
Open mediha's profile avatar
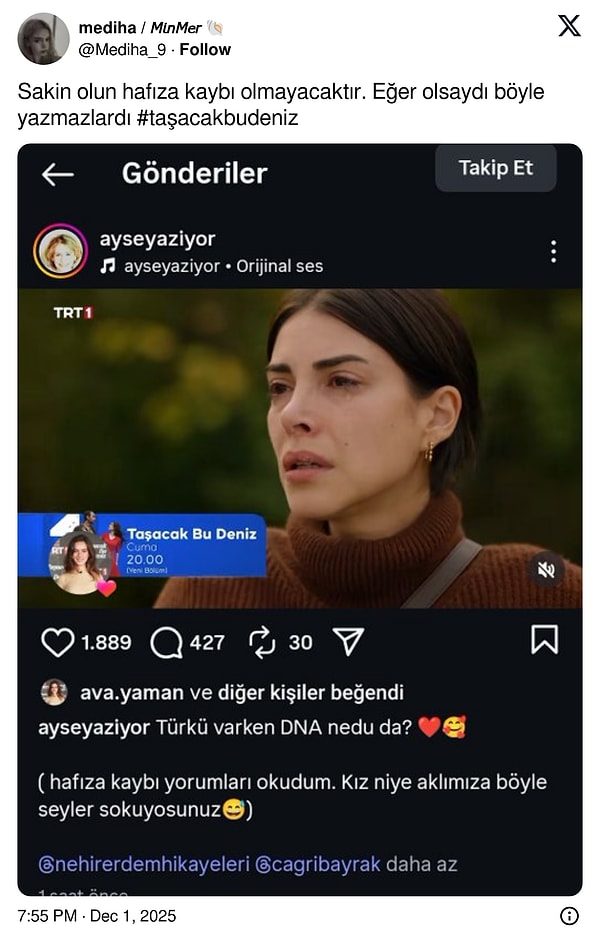[42, 38]
